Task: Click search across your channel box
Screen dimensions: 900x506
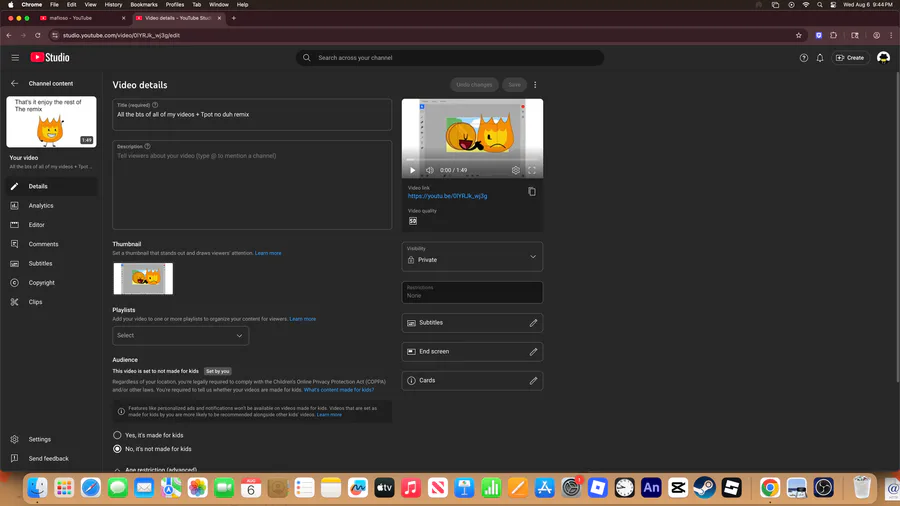Action: pos(449,58)
